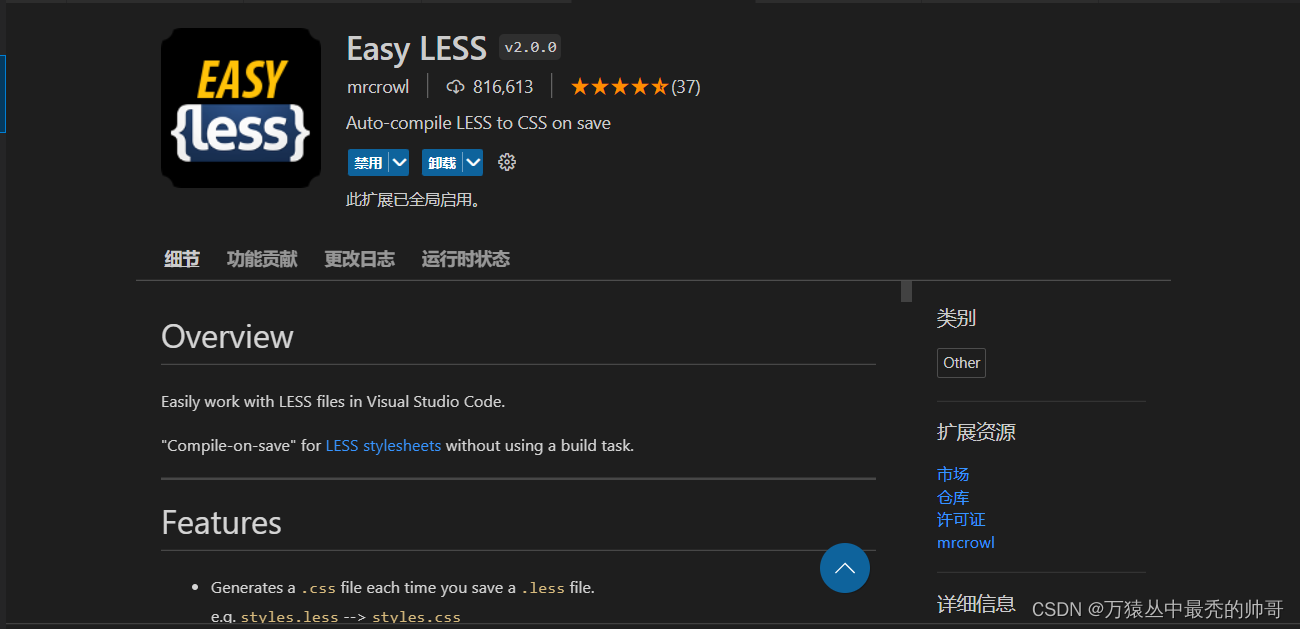Open the 更改日志 tab

(359, 258)
